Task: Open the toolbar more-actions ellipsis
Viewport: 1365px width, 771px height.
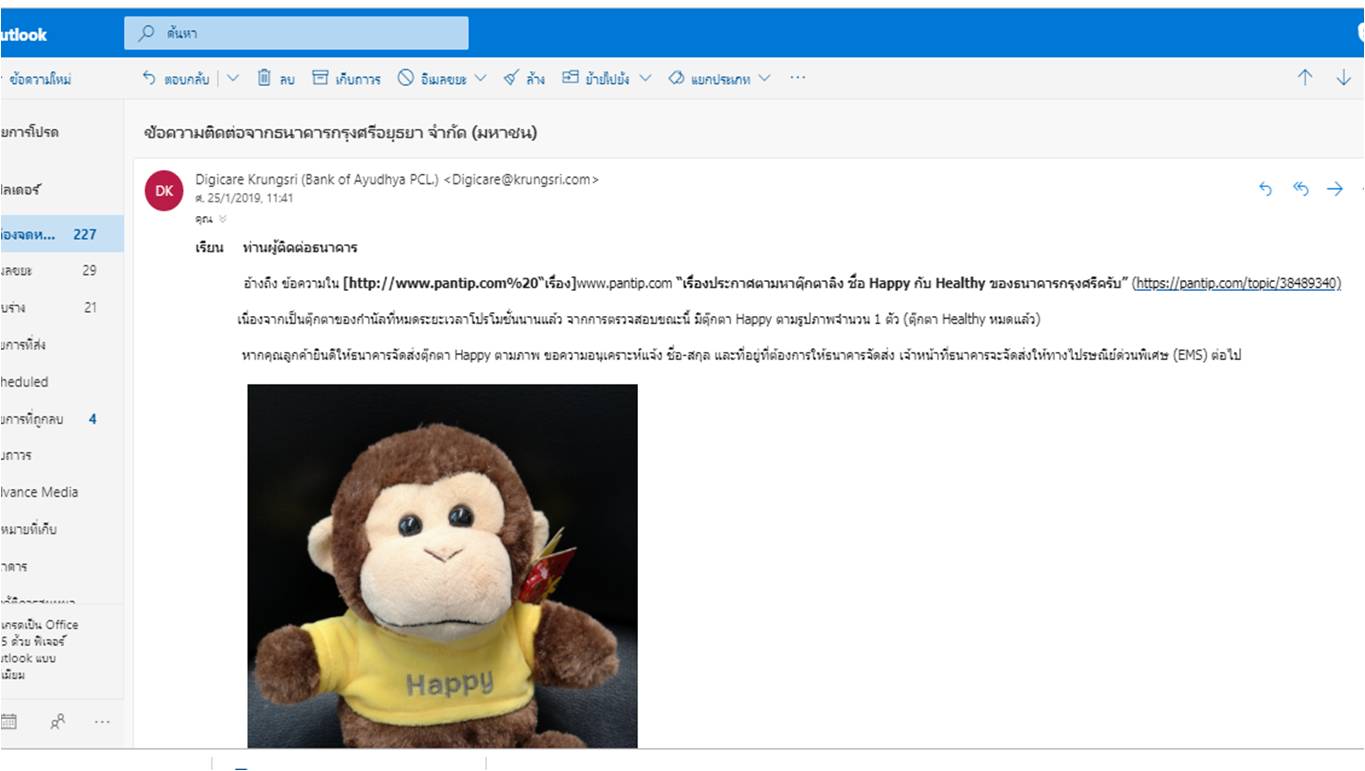Action: (x=797, y=78)
